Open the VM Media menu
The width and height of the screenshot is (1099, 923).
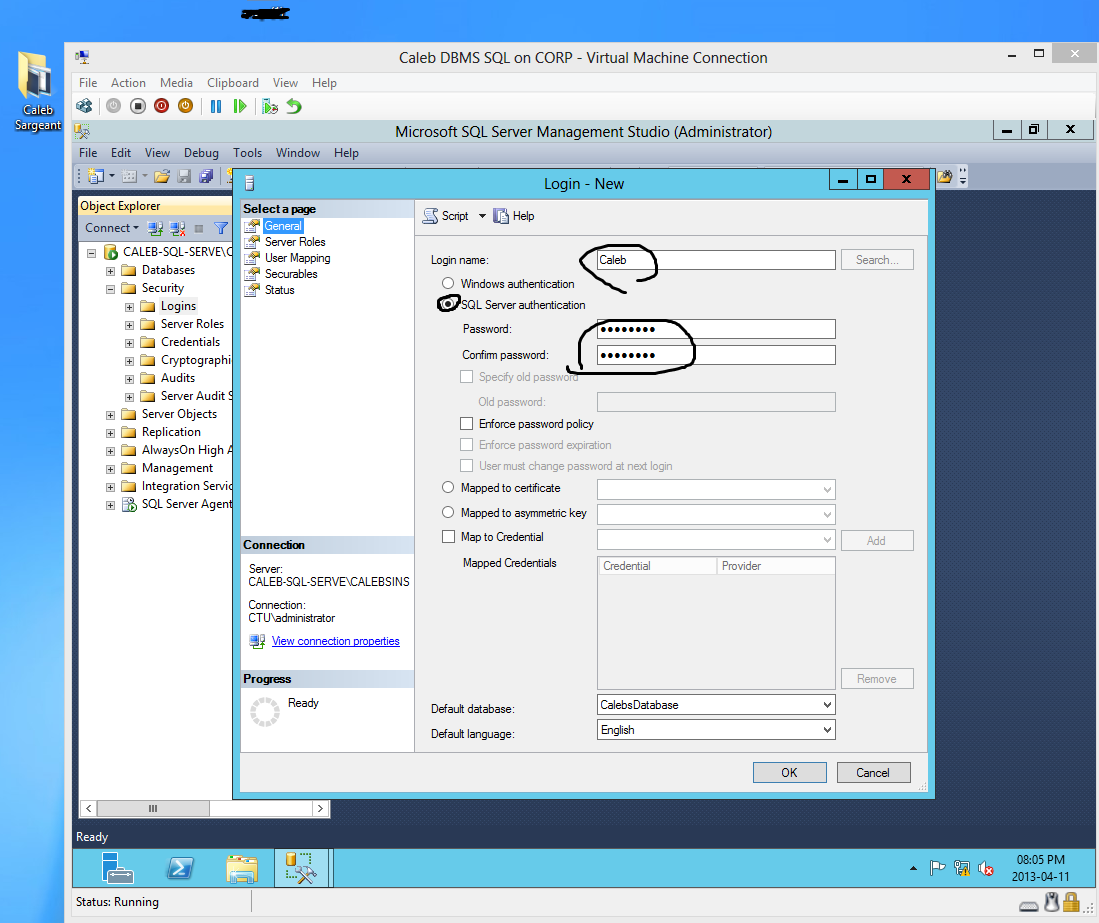coord(176,83)
